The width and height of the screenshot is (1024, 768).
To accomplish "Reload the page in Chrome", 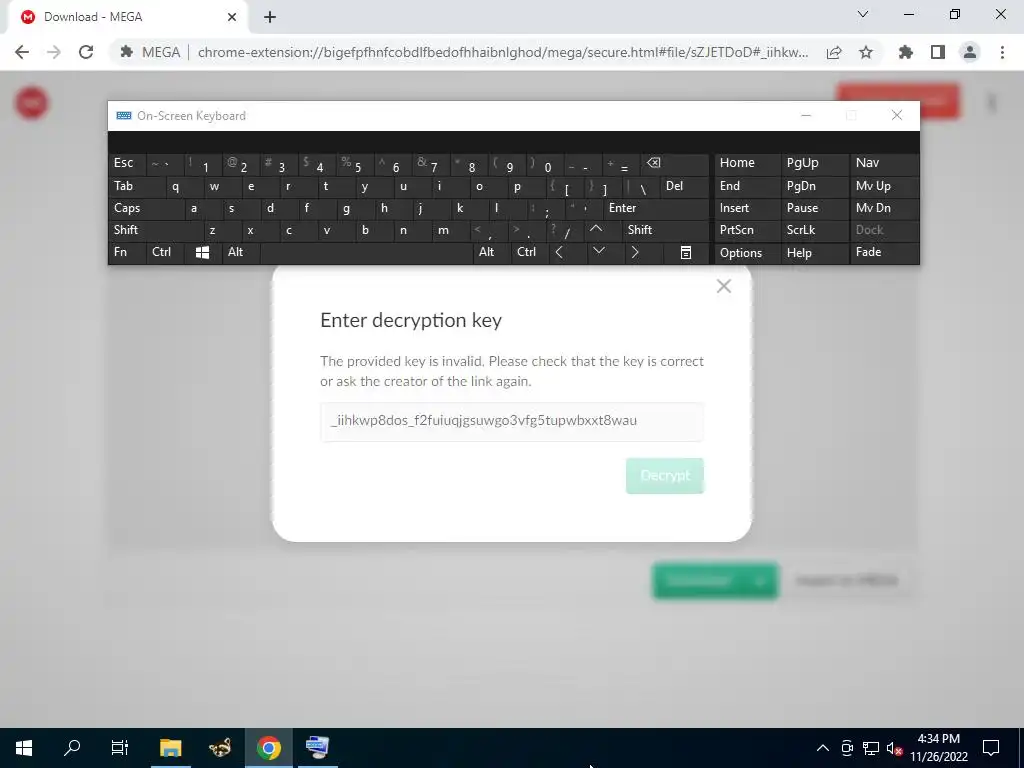I will (x=86, y=52).
